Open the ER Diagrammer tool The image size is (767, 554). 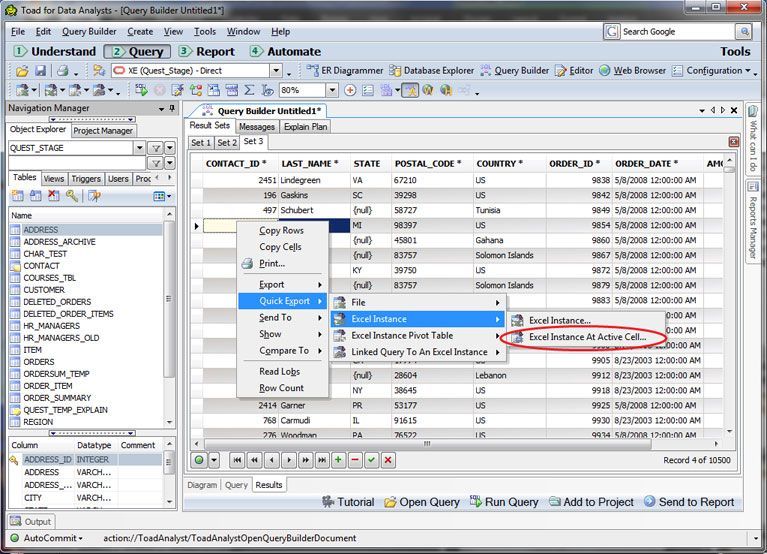pyautogui.click(x=344, y=71)
